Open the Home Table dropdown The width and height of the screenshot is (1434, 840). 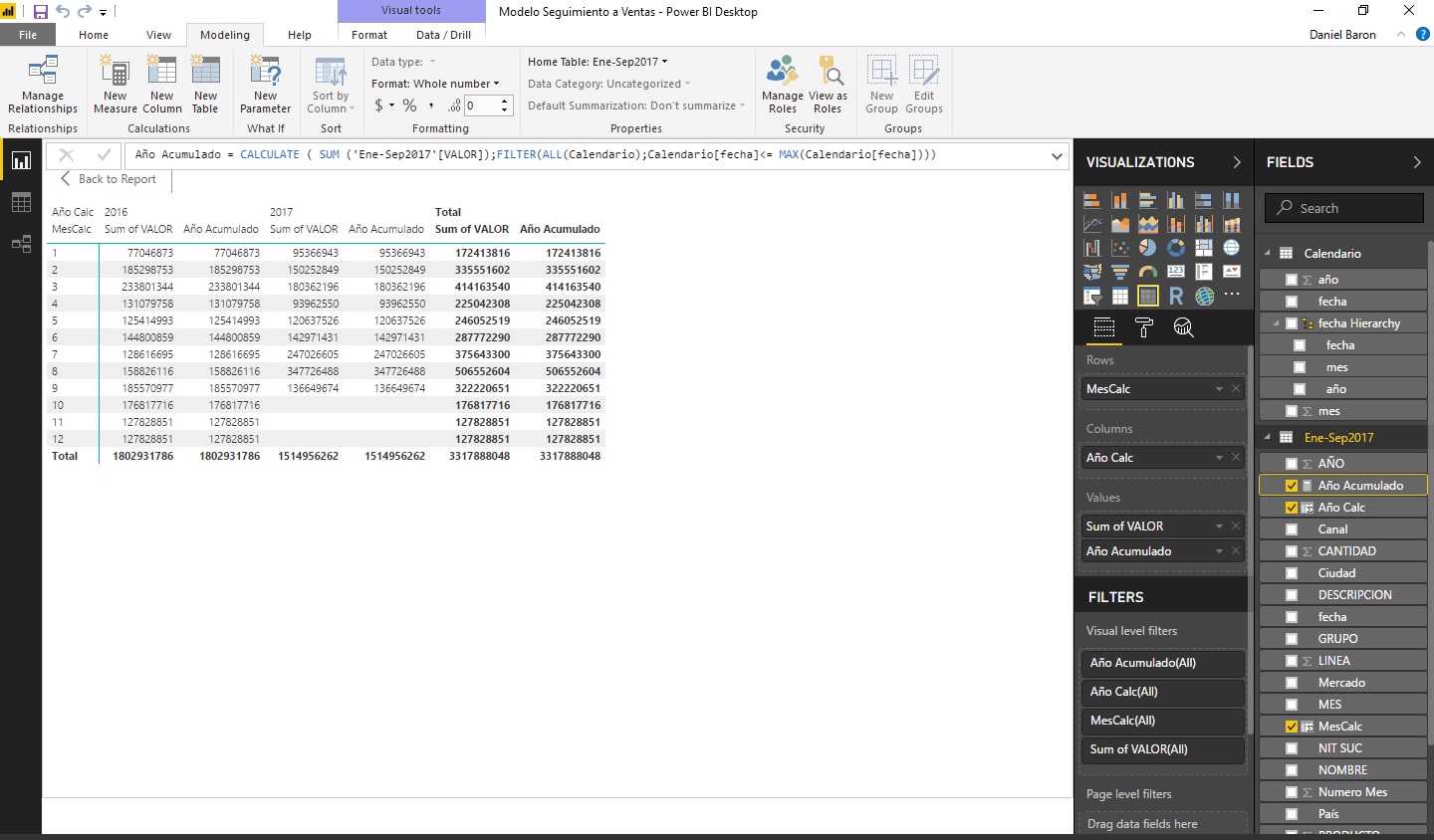click(597, 62)
